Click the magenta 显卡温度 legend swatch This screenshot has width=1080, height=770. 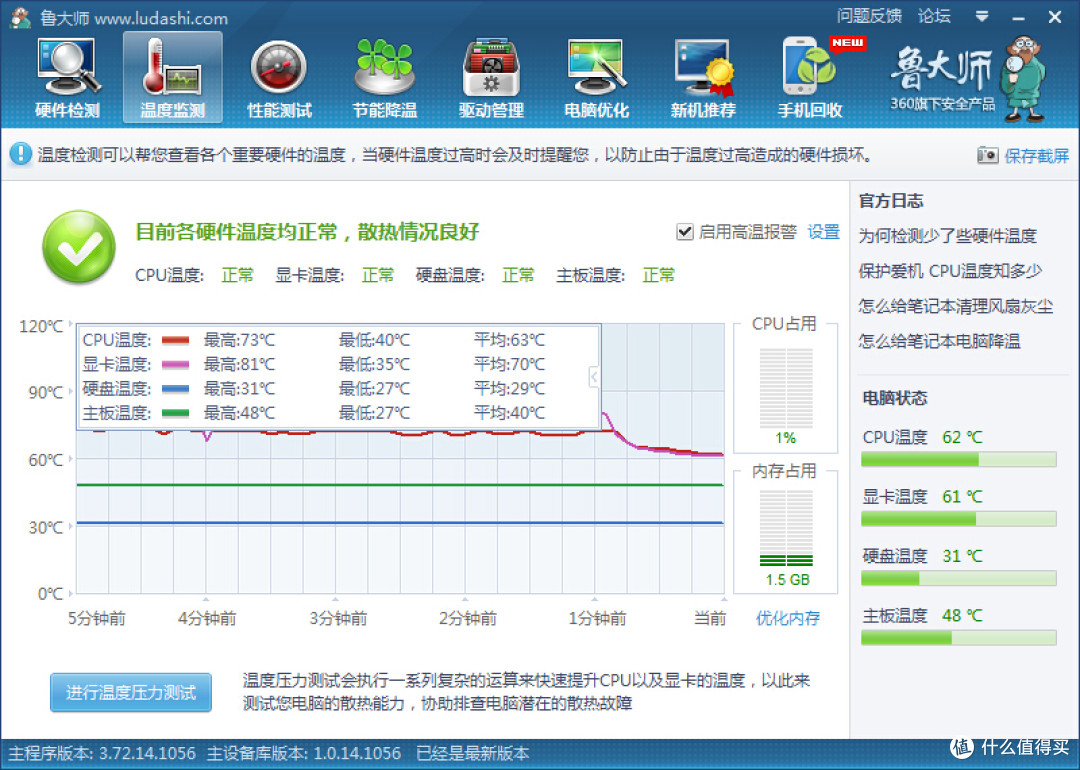click(x=175, y=364)
